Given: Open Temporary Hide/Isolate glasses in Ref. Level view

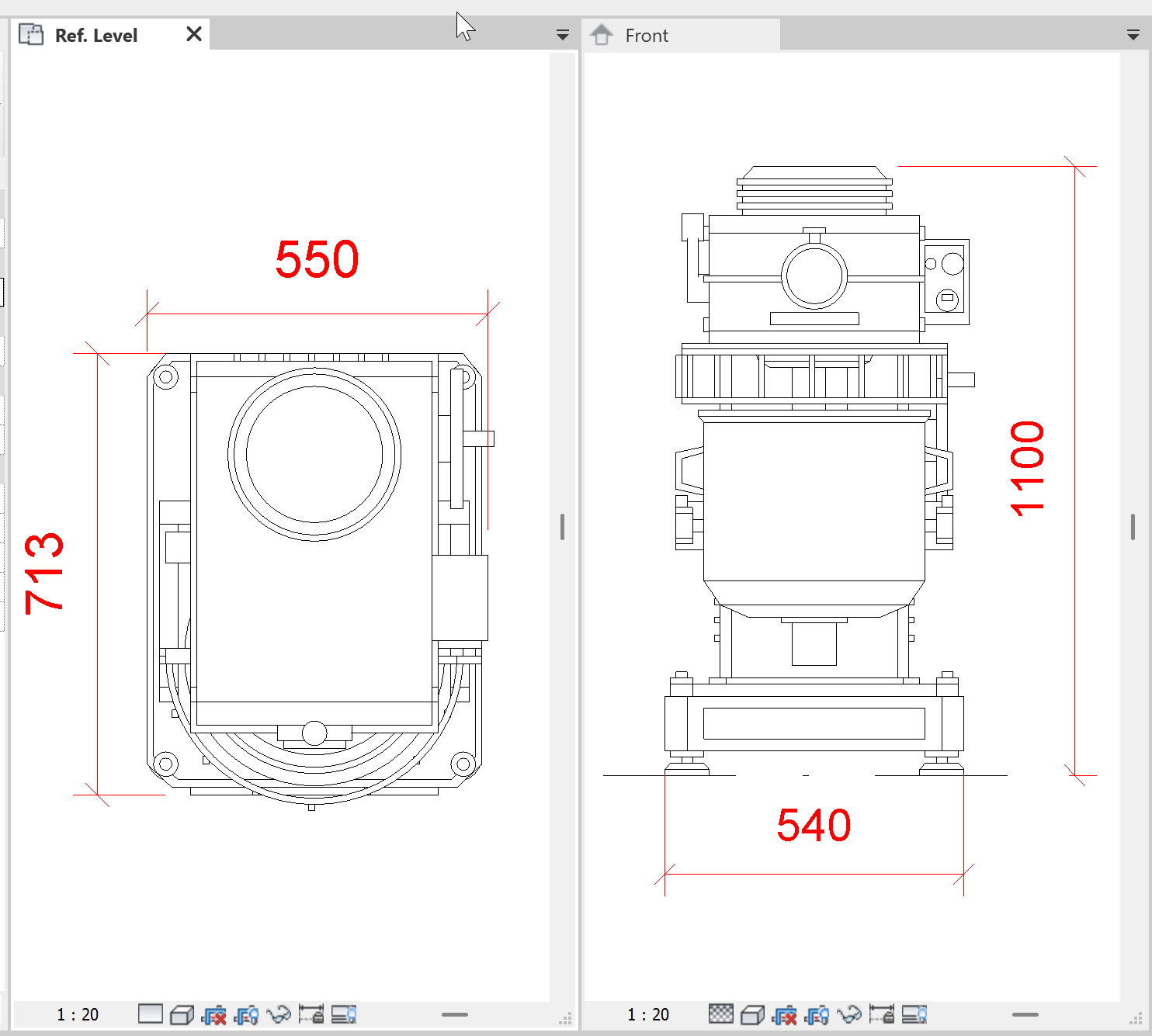Looking at the screenshot, I should [x=278, y=1014].
